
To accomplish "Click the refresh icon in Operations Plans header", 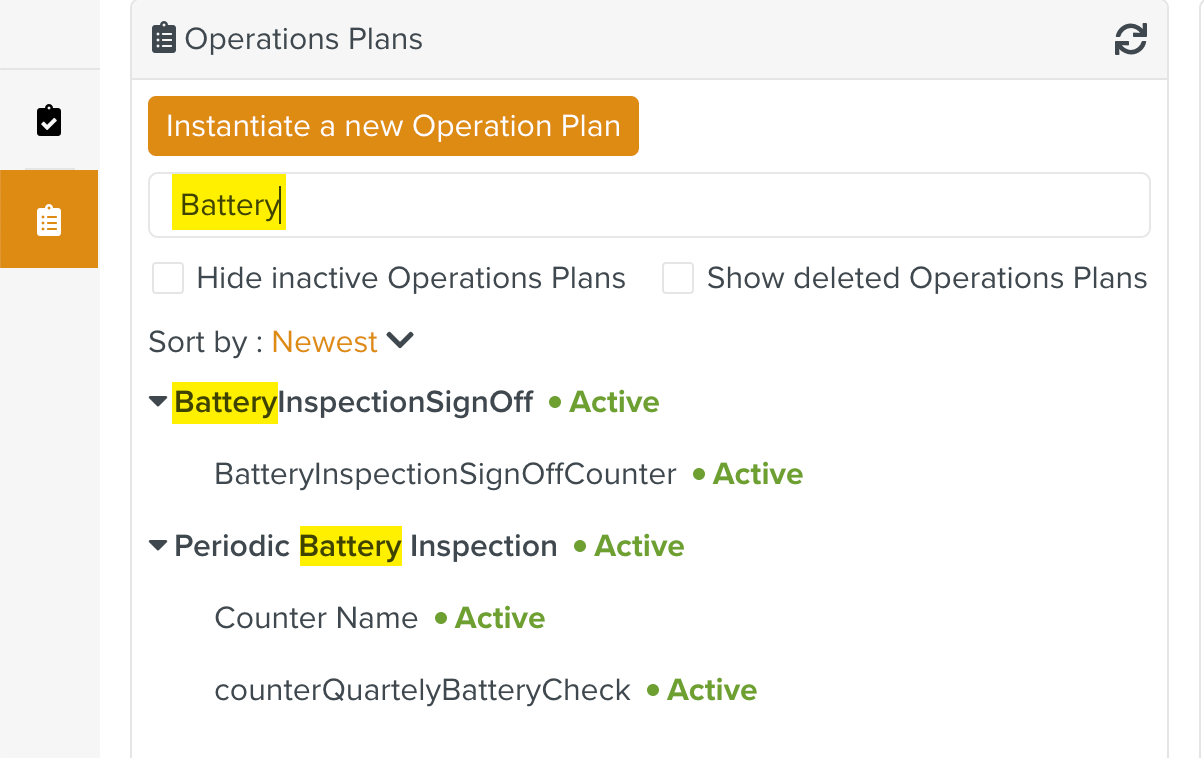I will click(x=1130, y=40).
